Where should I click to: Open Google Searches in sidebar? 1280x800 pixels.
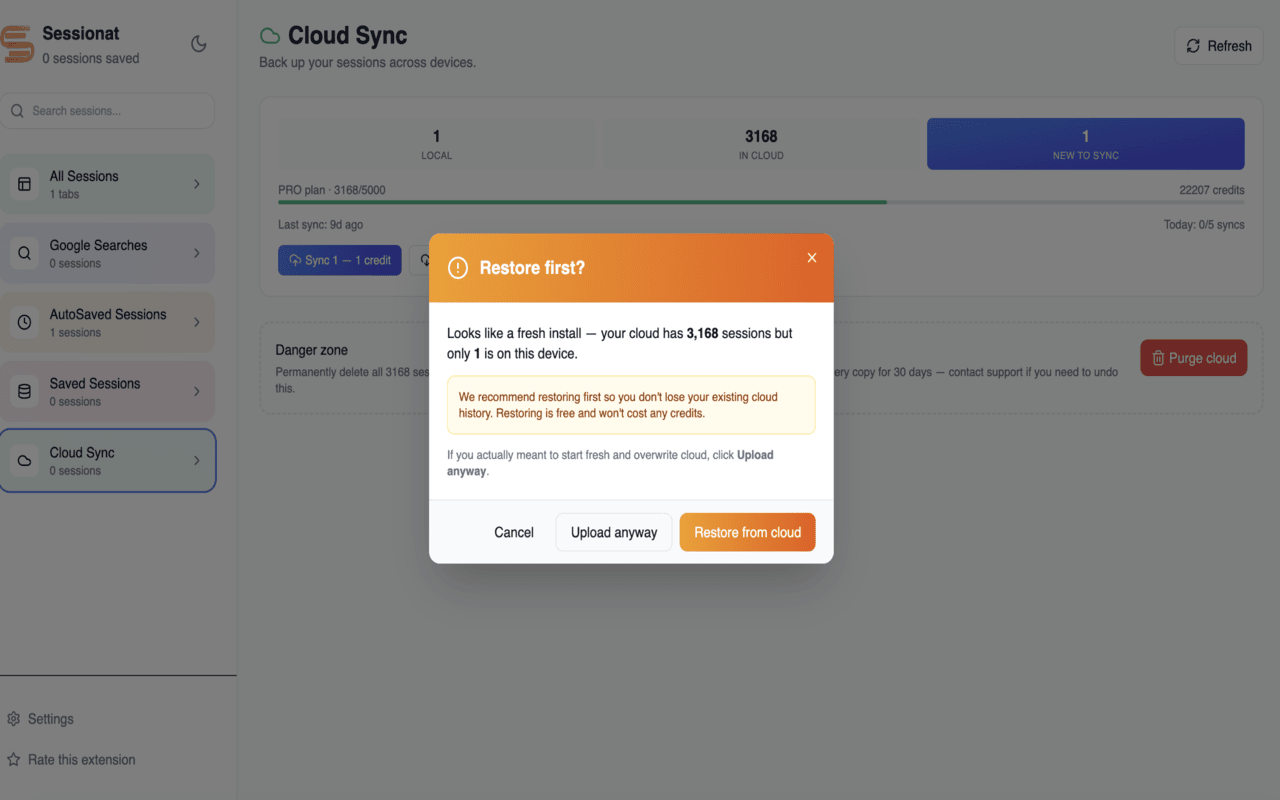[x=107, y=253]
